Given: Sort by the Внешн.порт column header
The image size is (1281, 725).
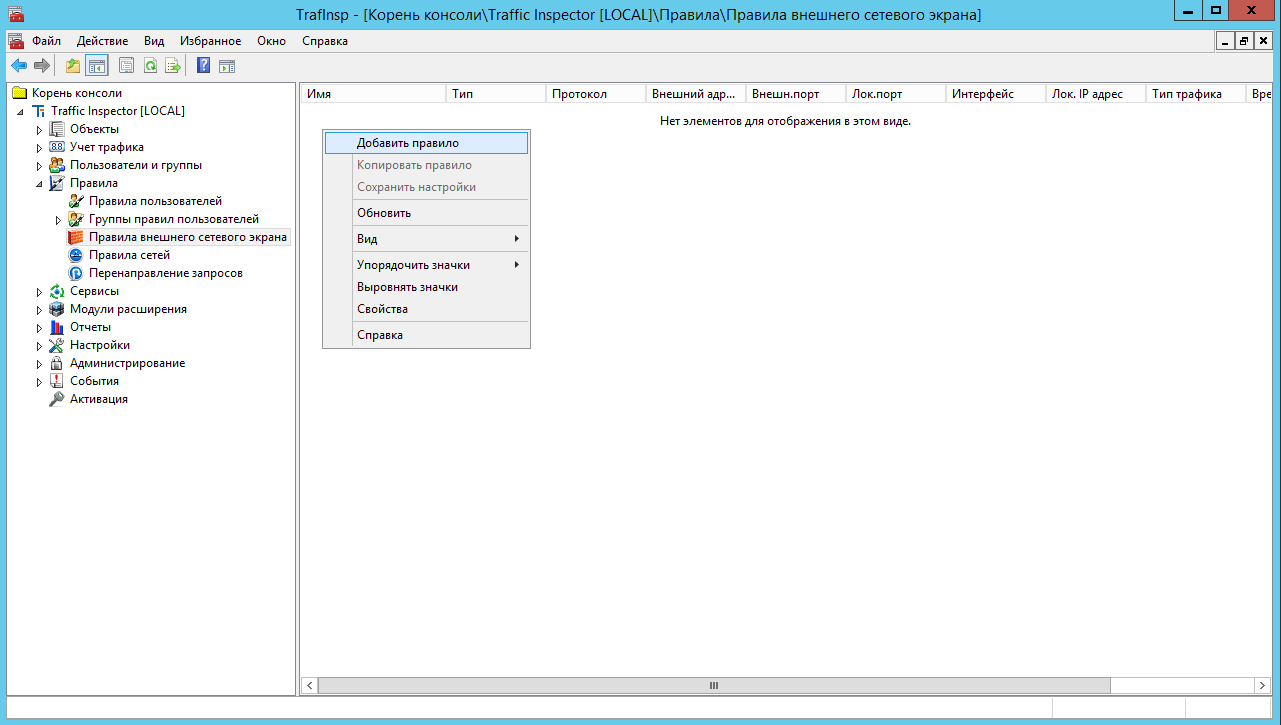Looking at the screenshot, I should coord(796,94).
